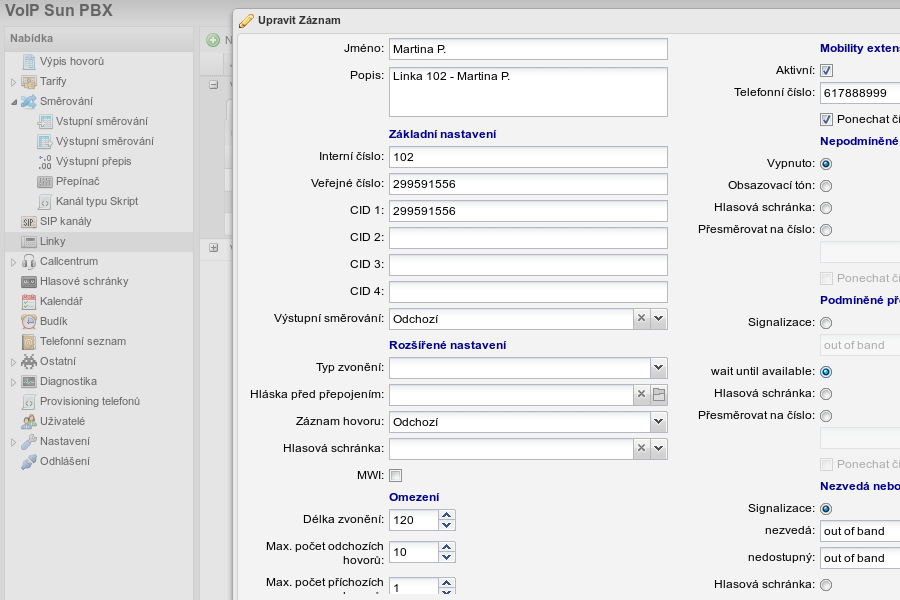Select the Vypnuto radio button
Image resolution: width=900 pixels, height=600 pixels.
tap(826, 164)
